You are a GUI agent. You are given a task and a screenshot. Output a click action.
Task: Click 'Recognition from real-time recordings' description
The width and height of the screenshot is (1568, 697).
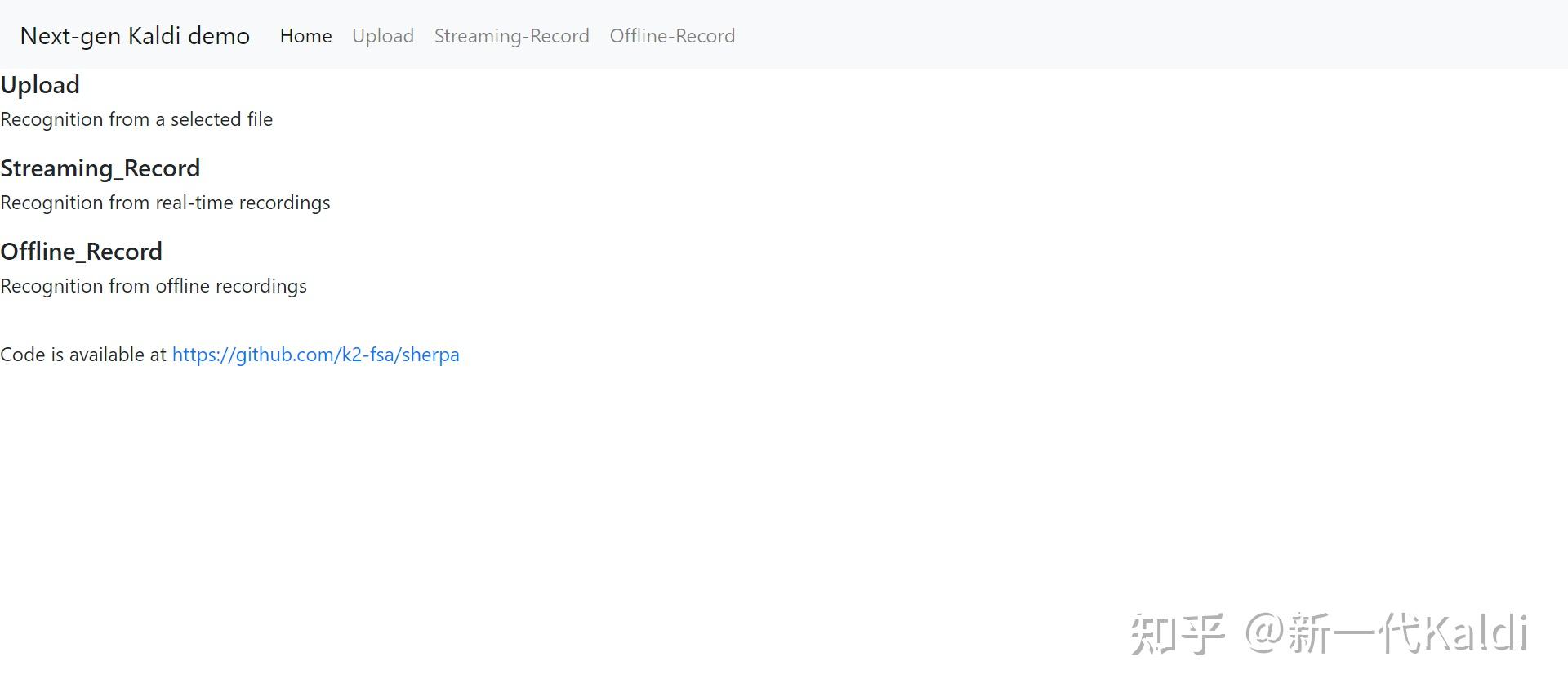tap(165, 203)
